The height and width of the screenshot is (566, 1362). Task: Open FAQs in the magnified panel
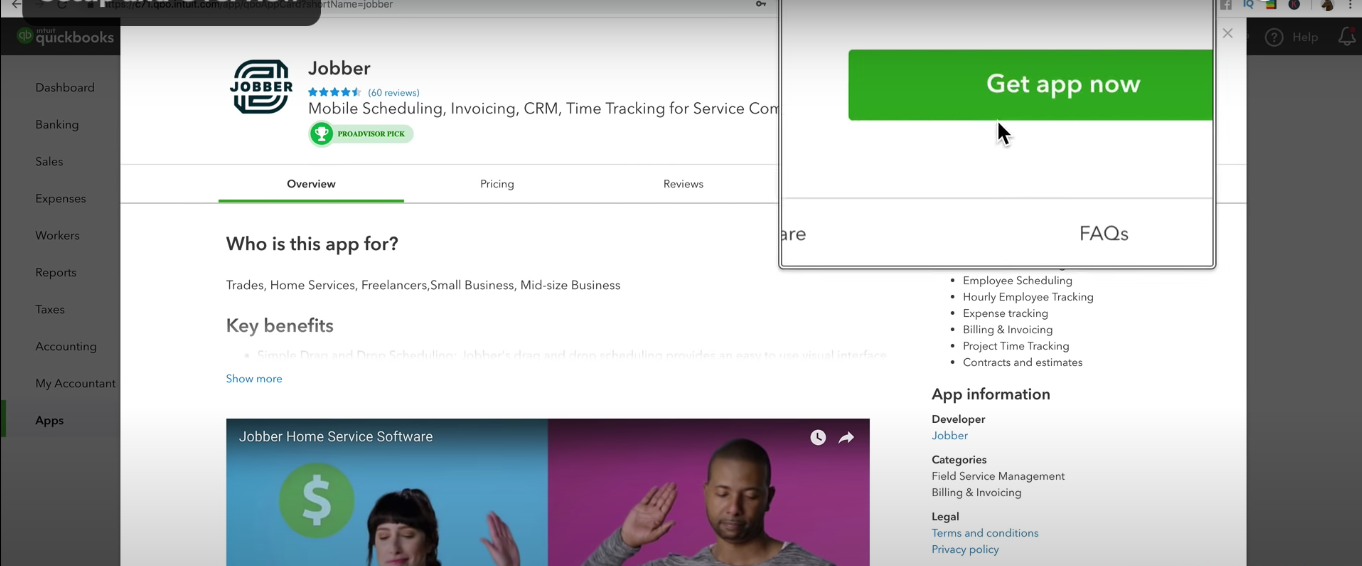tap(1104, 234)
